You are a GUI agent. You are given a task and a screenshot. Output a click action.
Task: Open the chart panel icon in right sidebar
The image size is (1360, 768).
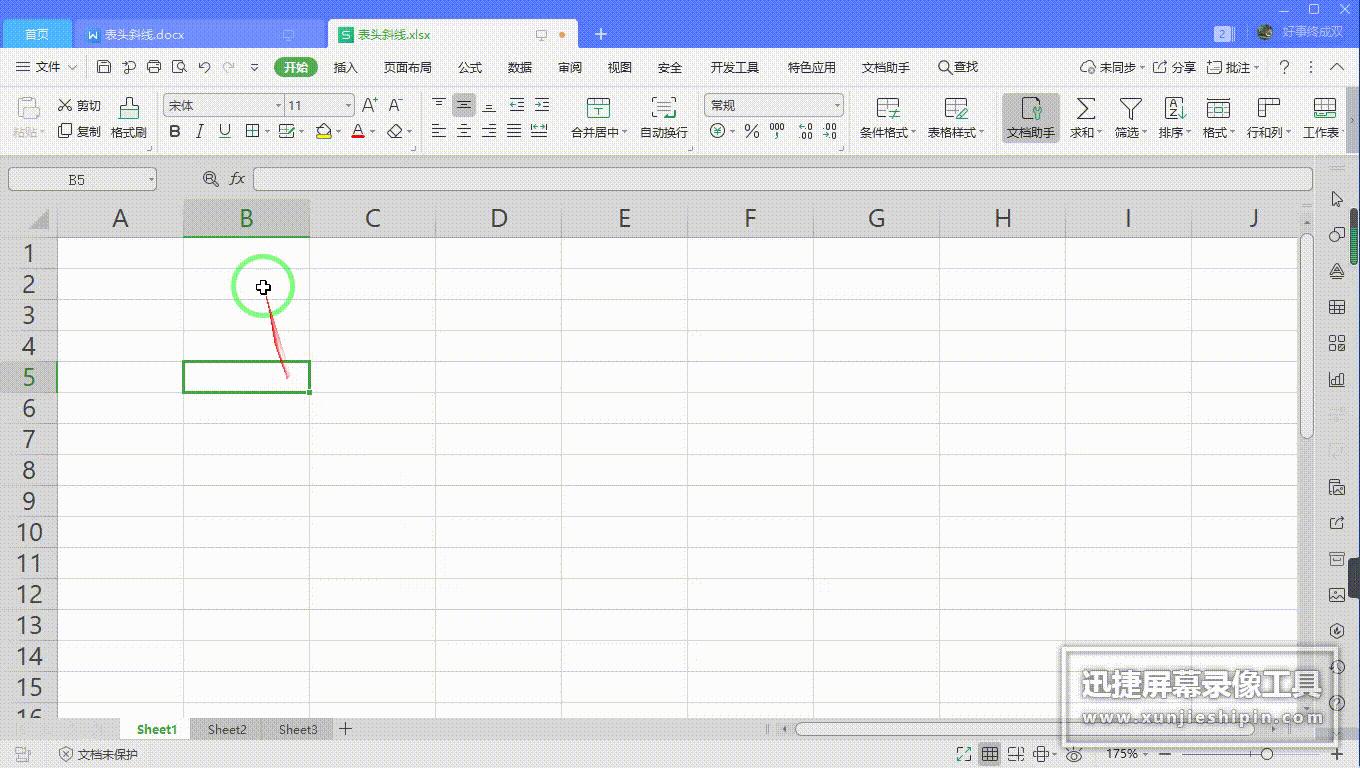[x=1336, y=379]
